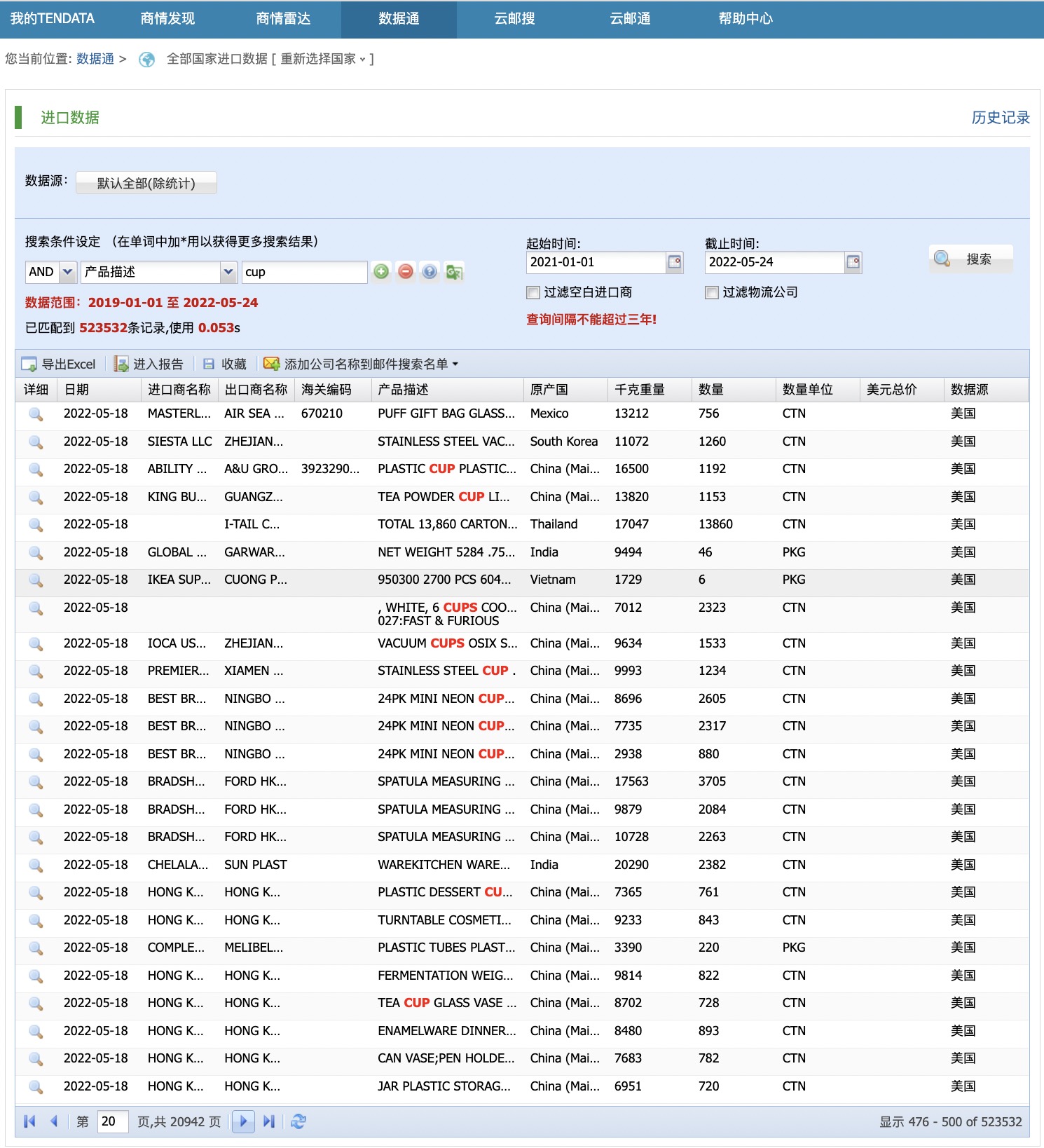Open details for GLOBAL GARWAR row
Image resolution: width=1044 pixels, height=1148 pixels.
[36, 553]
